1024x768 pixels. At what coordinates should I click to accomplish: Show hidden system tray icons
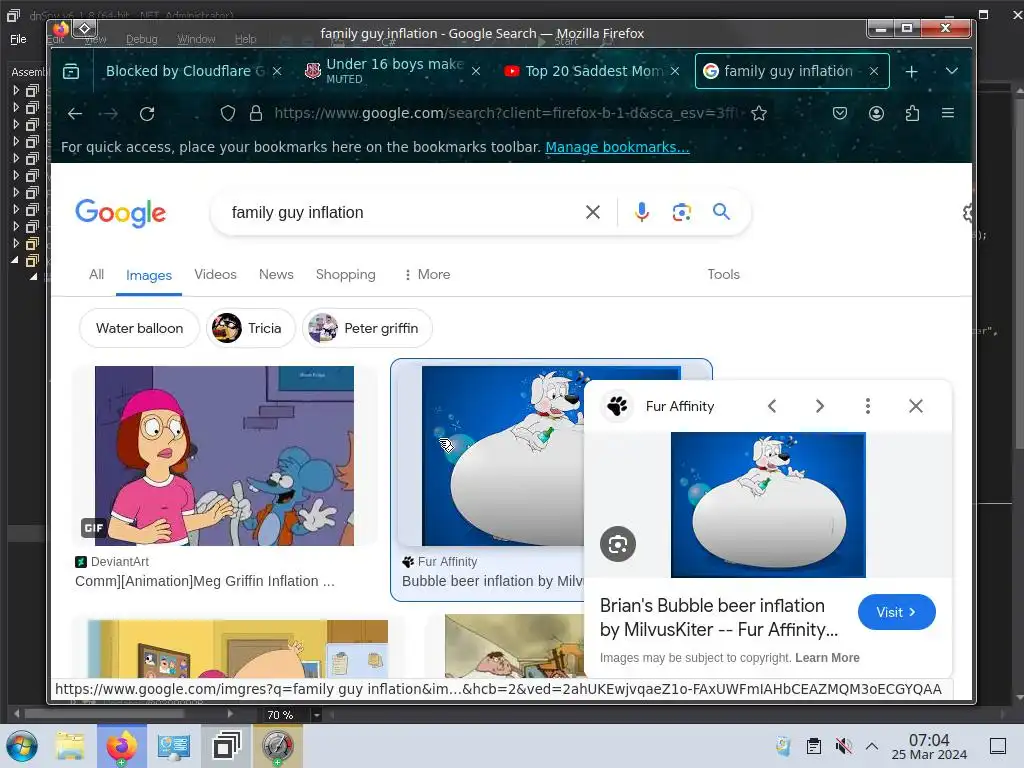[x=872, y=746]
